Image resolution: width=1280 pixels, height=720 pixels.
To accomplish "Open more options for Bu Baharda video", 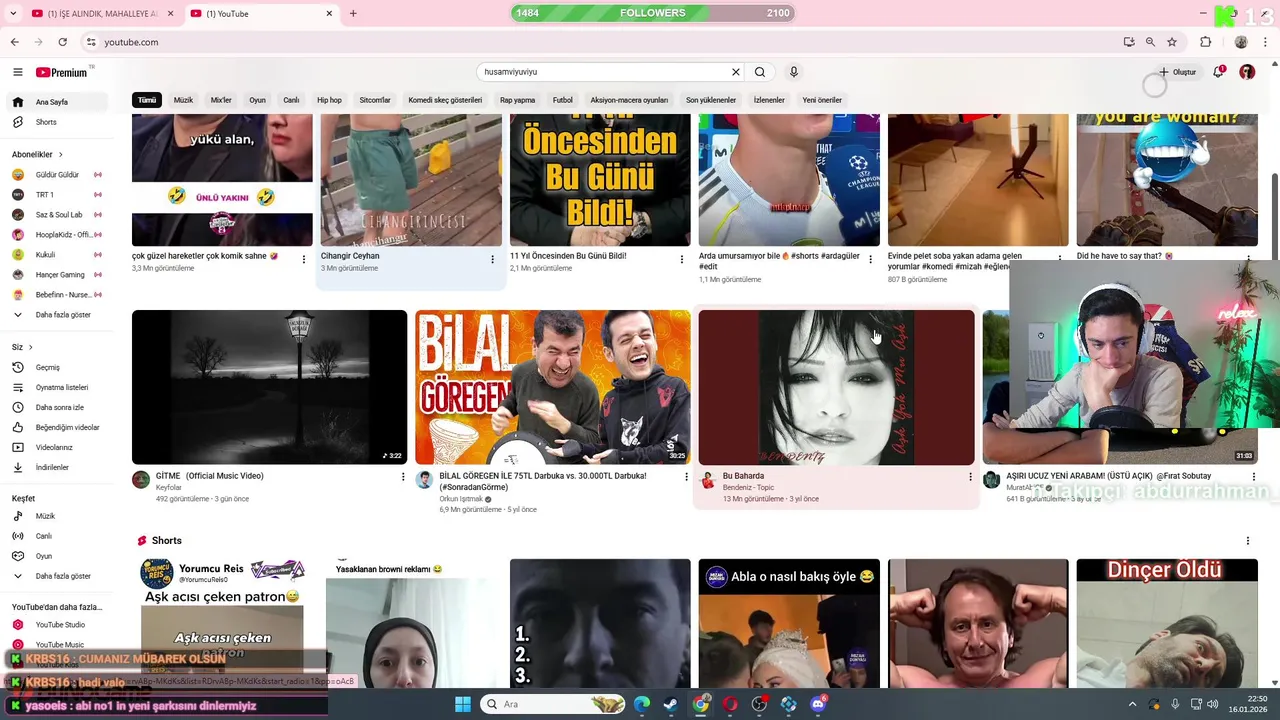I will [970, 477].
